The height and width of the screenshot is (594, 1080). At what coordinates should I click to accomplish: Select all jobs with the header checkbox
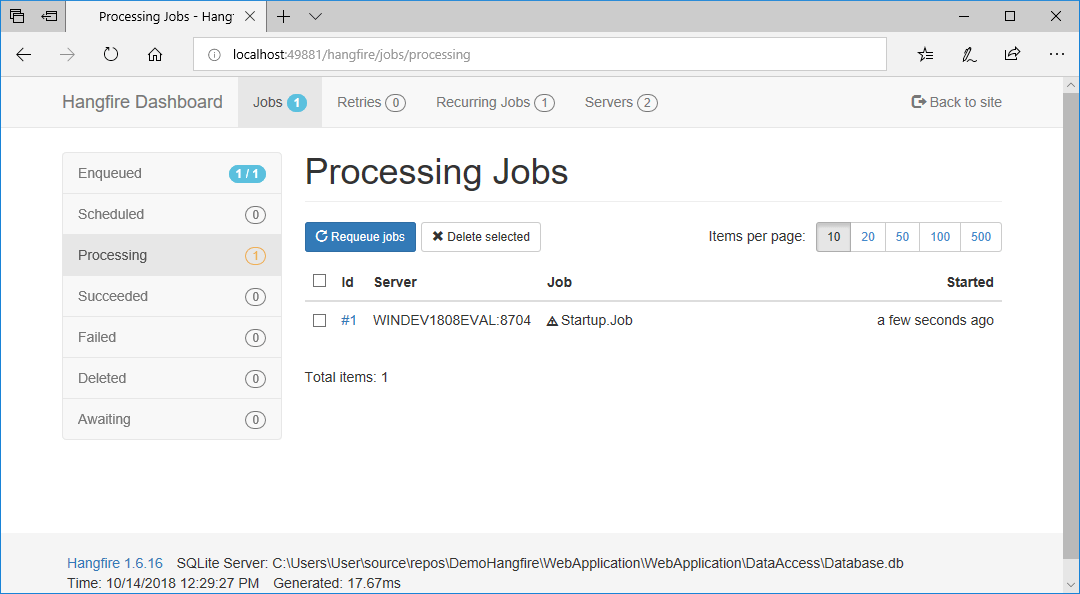coord(320,280)
